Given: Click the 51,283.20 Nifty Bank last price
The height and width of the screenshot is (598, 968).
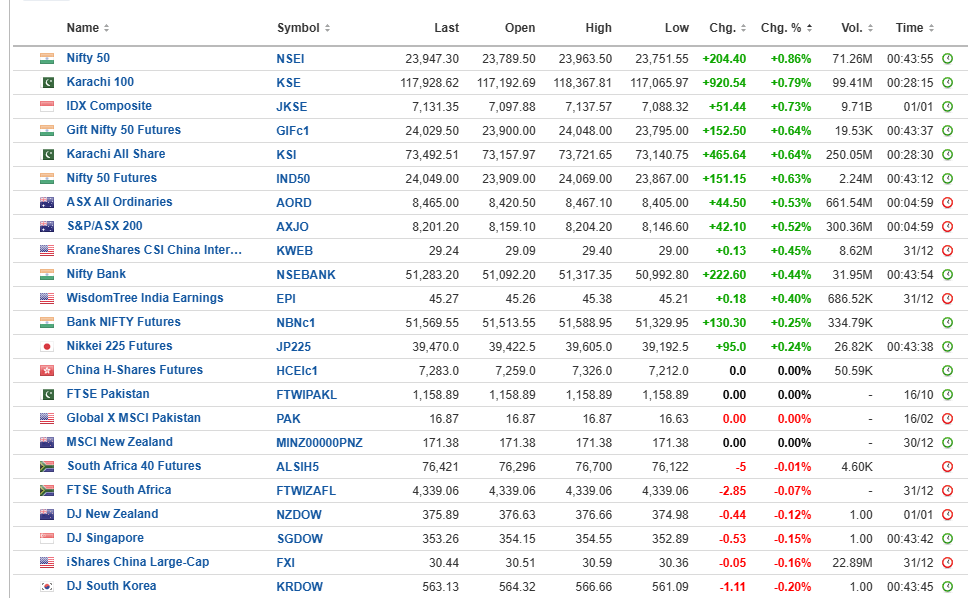Looking at the screenshot, I should pos(432,275).
